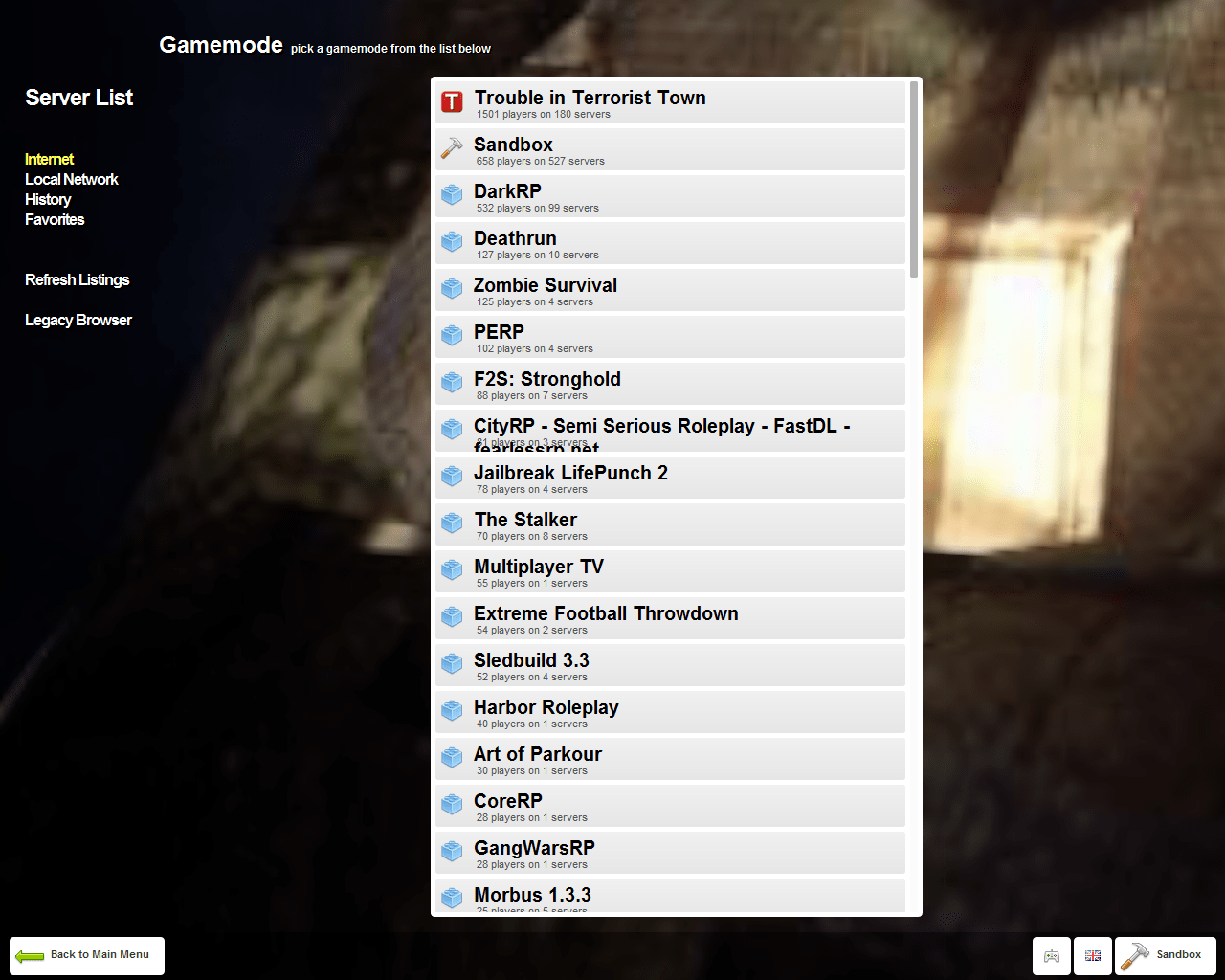The image size is (1225, 980).
Task: Switch to the History tab
Action: coord(48,199)
